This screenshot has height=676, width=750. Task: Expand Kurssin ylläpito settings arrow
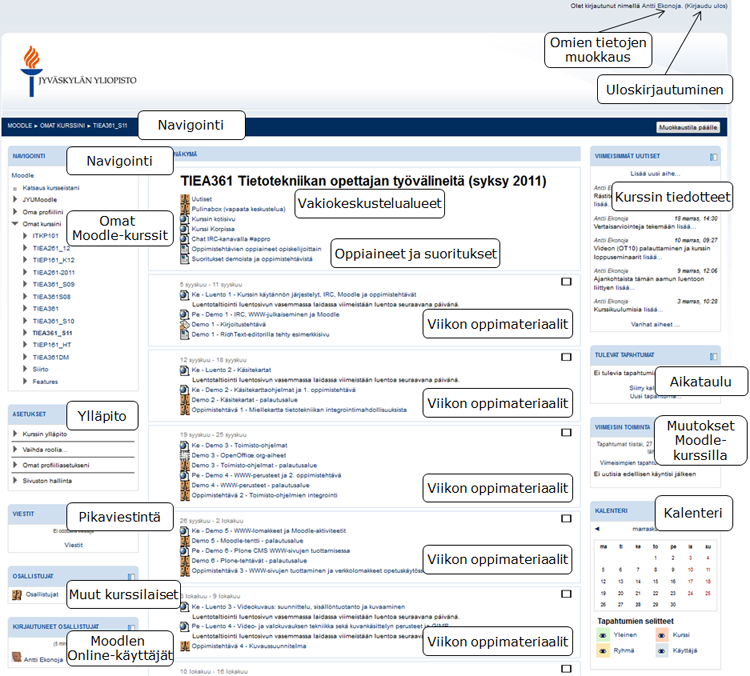[x=15, y=433]
